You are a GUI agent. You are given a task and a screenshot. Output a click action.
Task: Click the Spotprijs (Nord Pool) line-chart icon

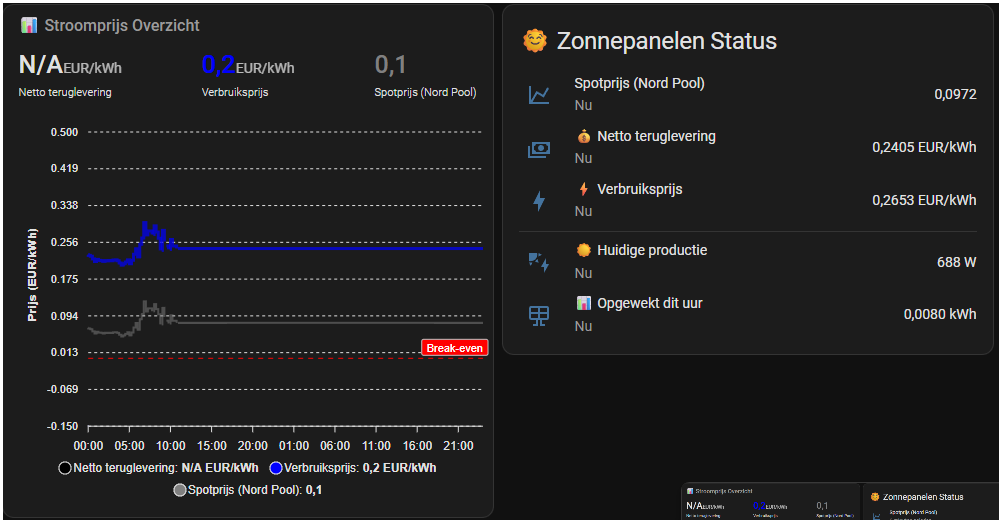539,95
